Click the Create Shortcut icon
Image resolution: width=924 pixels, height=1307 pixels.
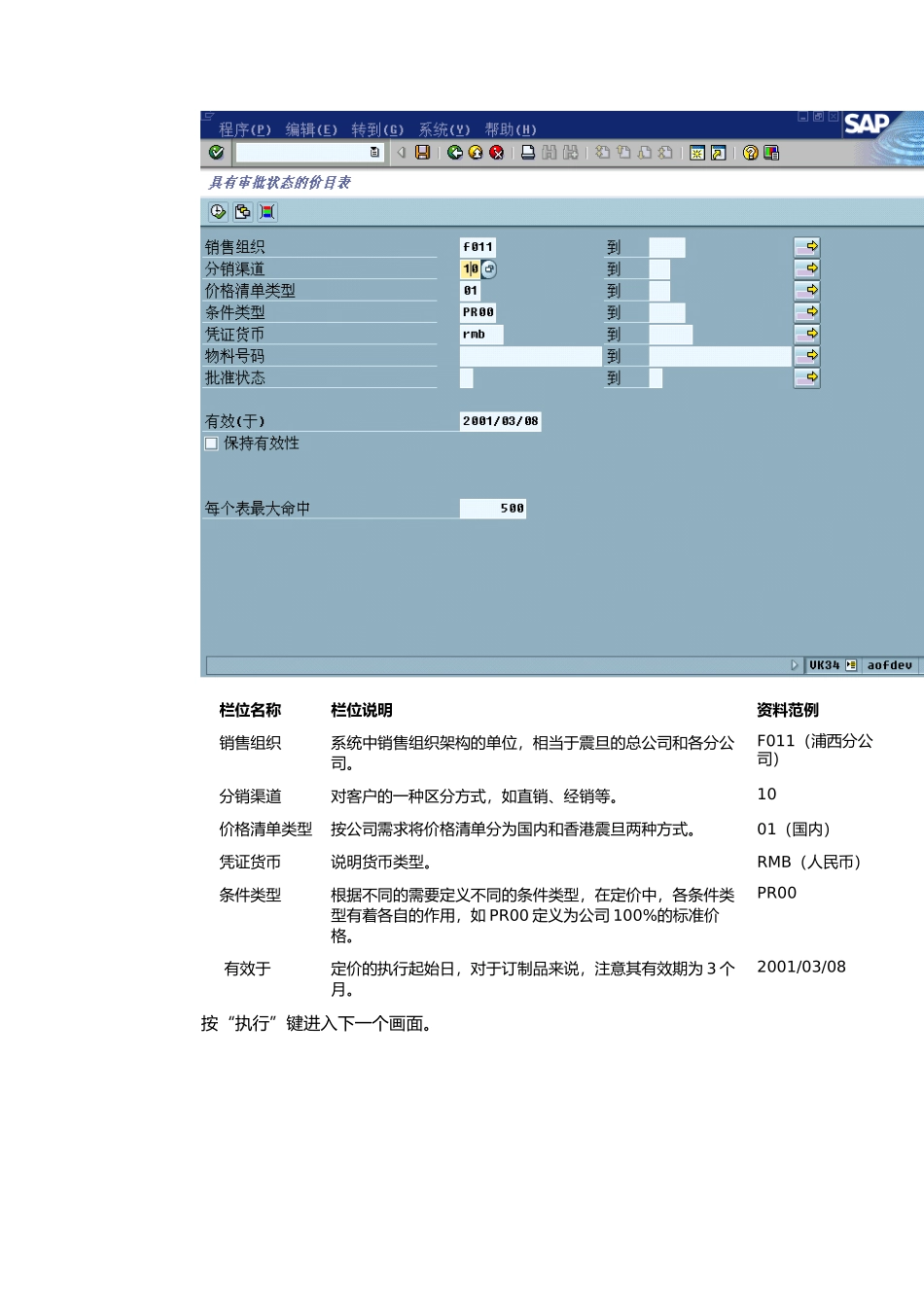[719, 153]
